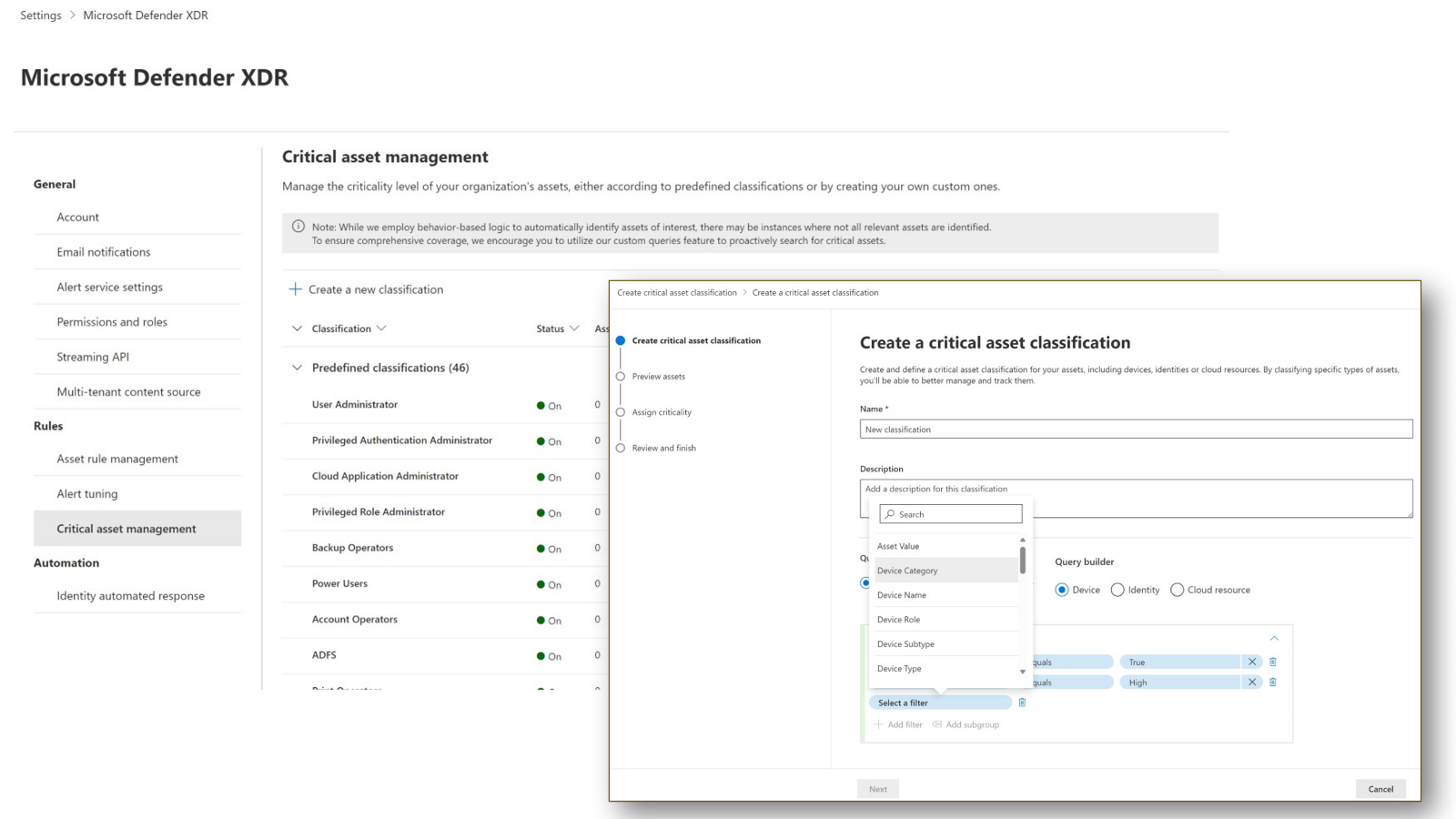Click the plus icon to create a new classification

pyautogui.click(x=295, y=288)
